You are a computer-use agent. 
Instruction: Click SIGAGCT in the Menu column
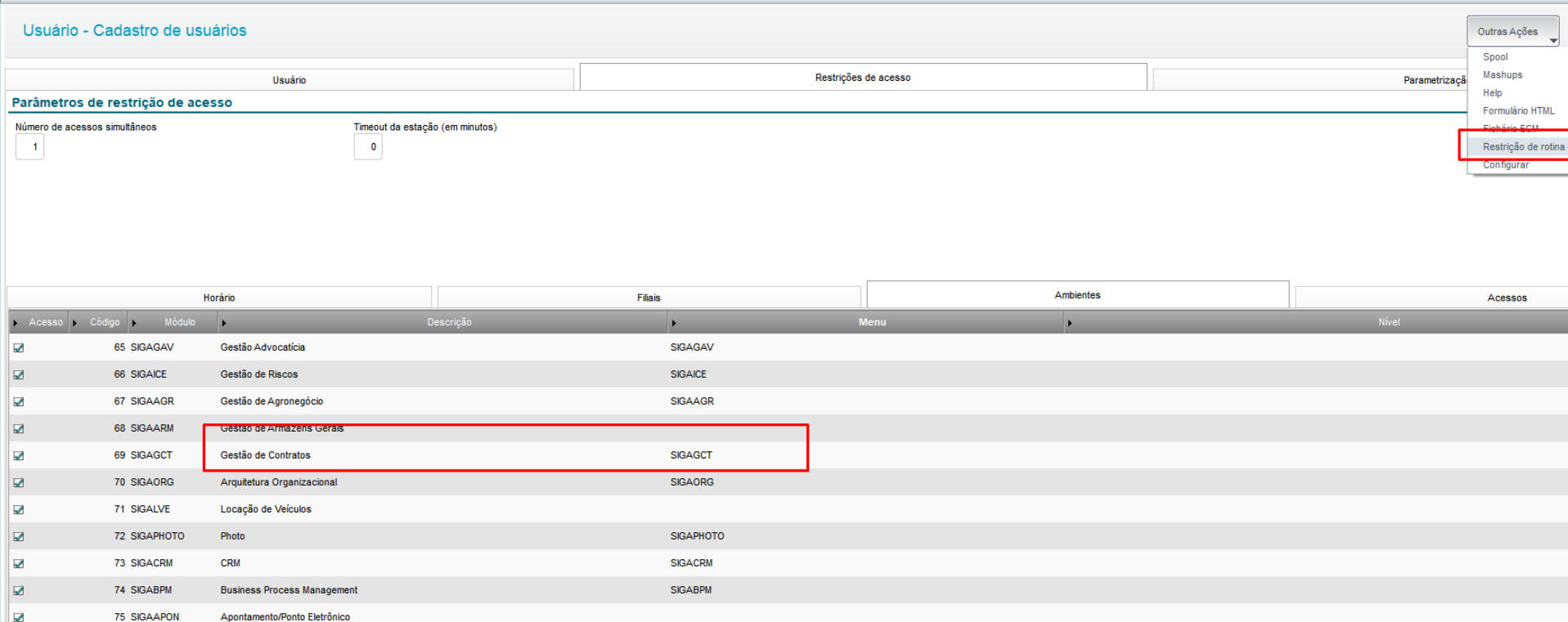pos(691,455)
